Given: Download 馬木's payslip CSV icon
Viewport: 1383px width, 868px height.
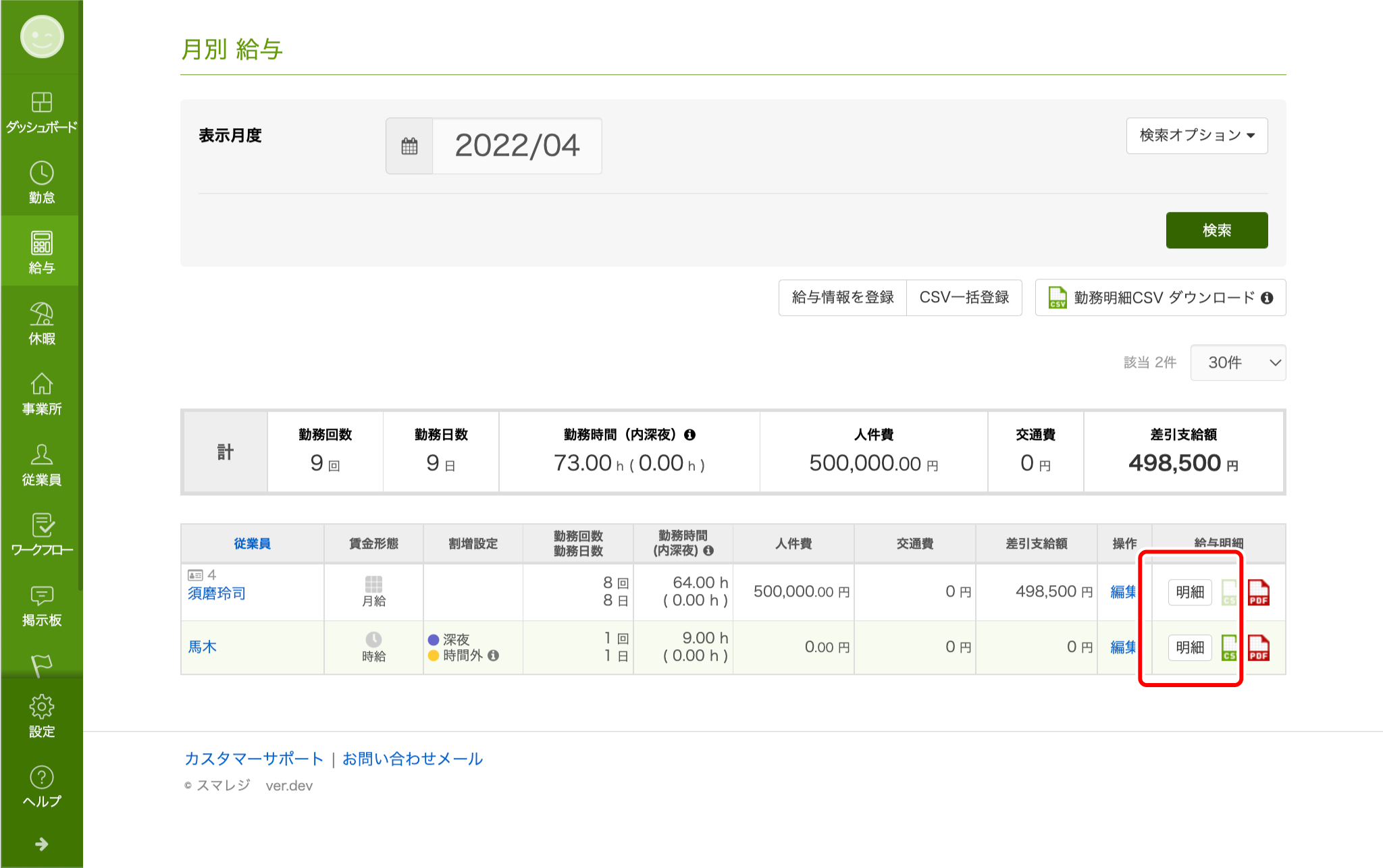Looking at the screenshot, I should point(1229,648).
